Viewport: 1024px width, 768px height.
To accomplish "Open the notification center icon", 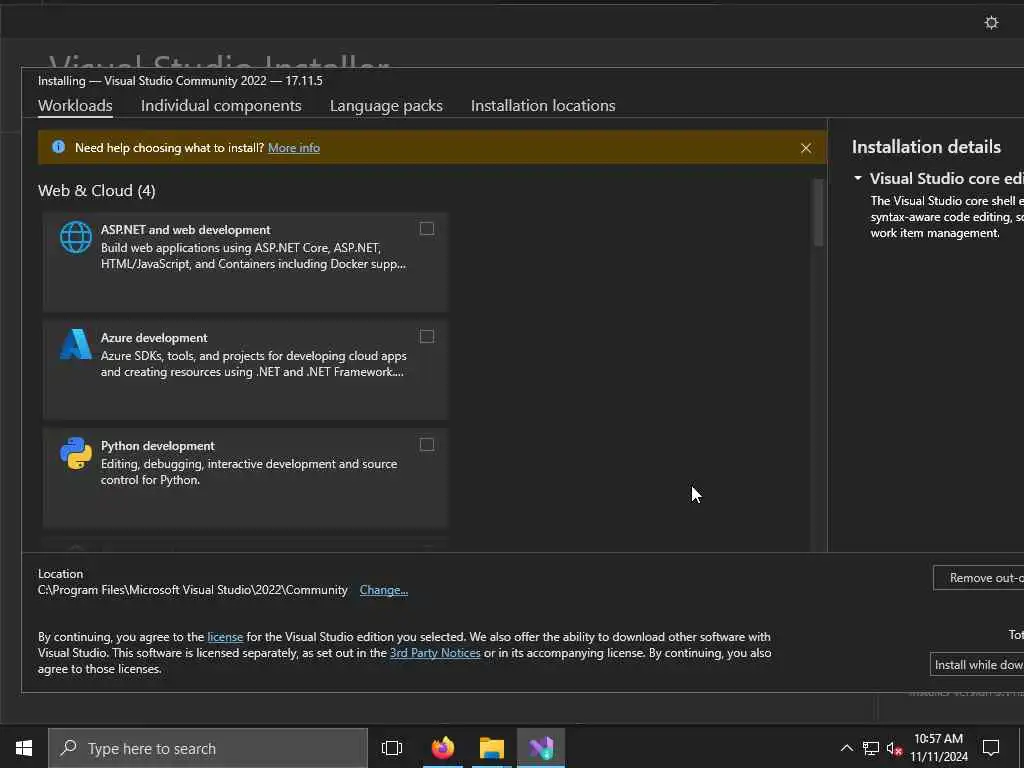I will coord(991,748).
